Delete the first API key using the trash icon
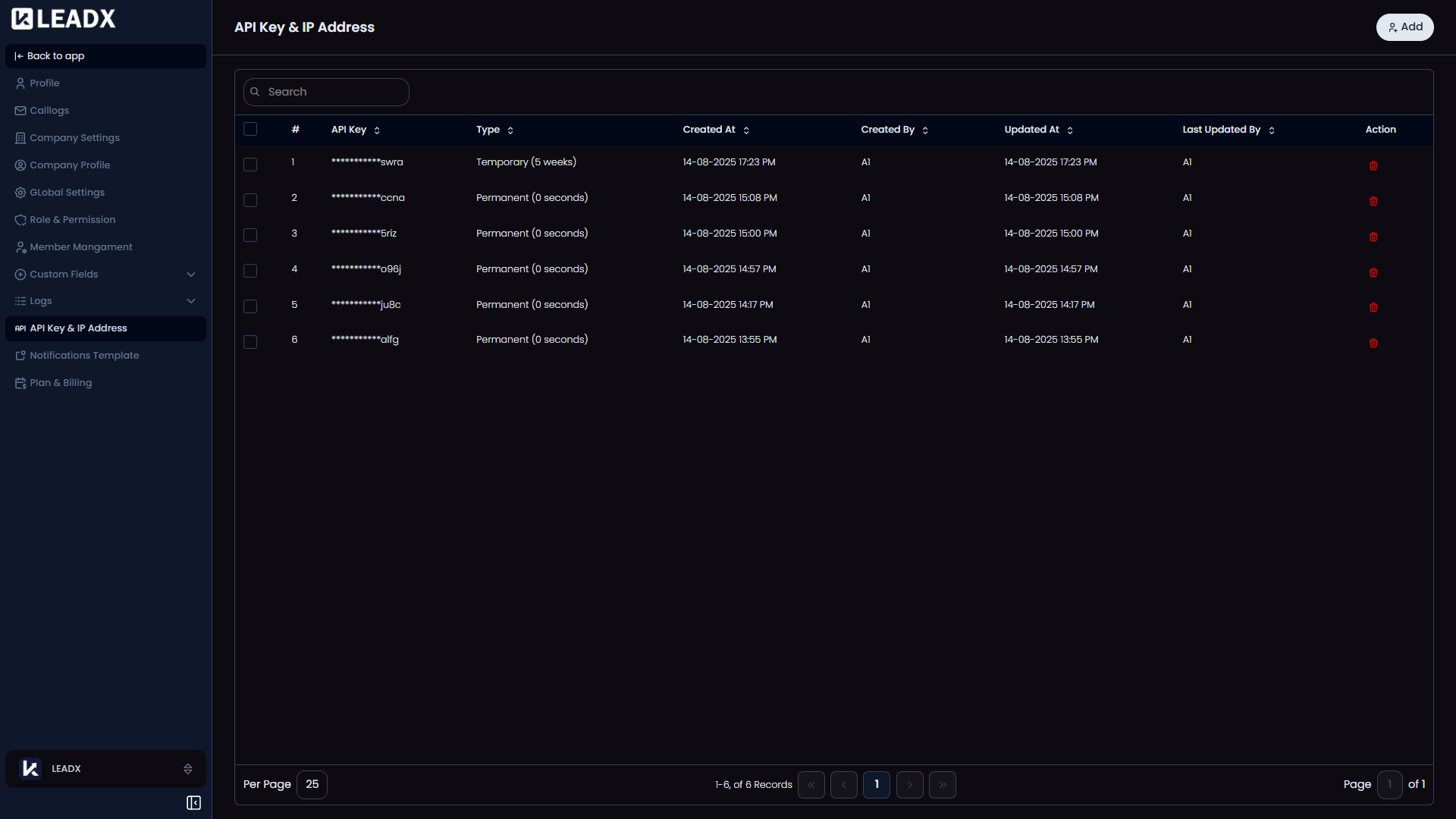 point(1373,165)
